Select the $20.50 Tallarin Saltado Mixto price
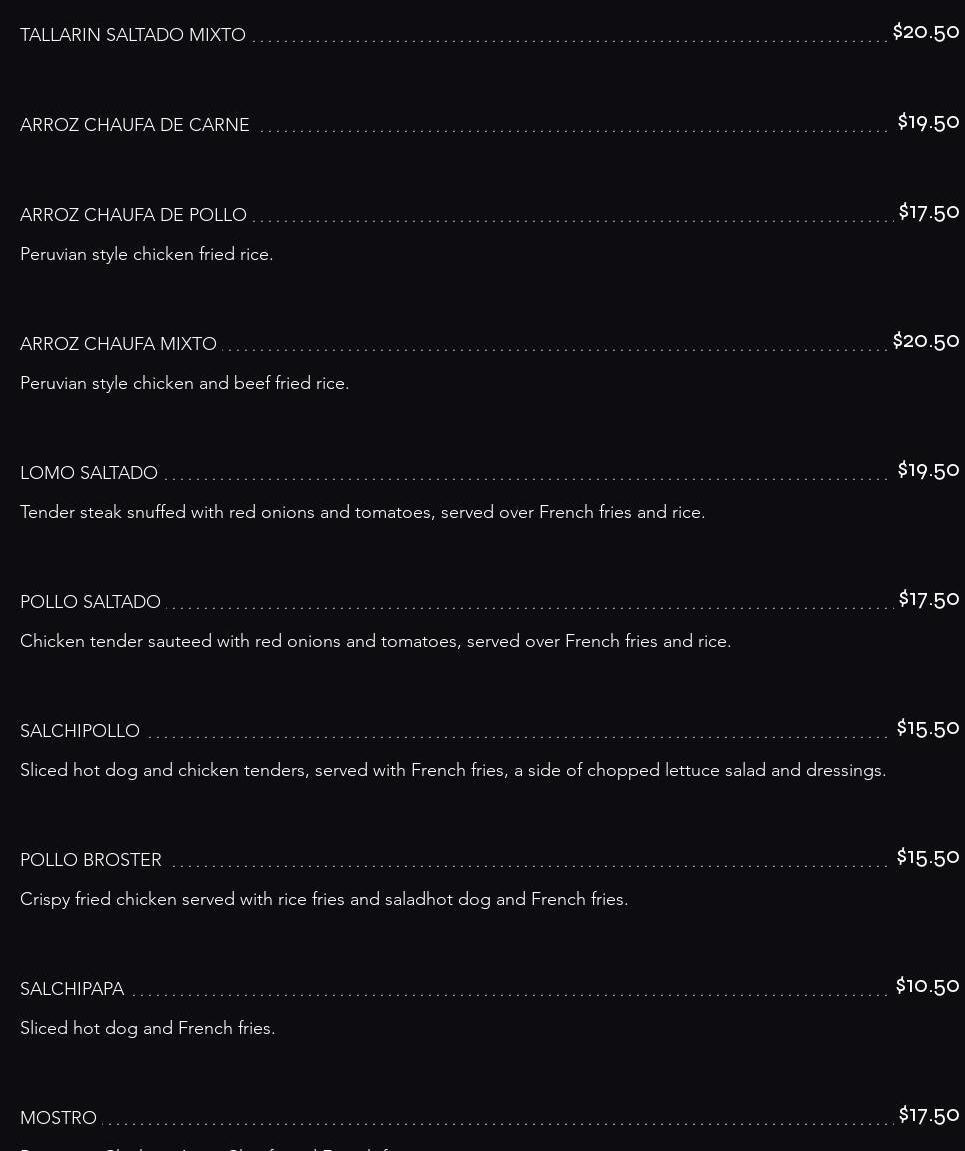Image resolution: width=965 pixels, height=1151 pixels. click(x=926, y=31)
